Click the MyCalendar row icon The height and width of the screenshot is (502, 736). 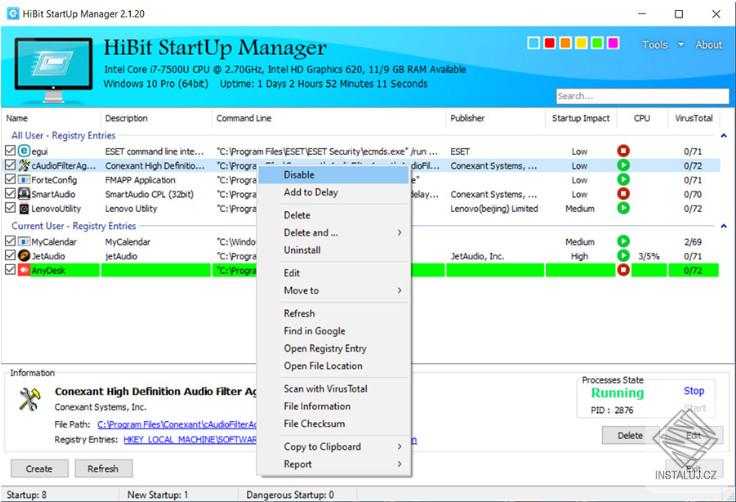tap(24, 242)
